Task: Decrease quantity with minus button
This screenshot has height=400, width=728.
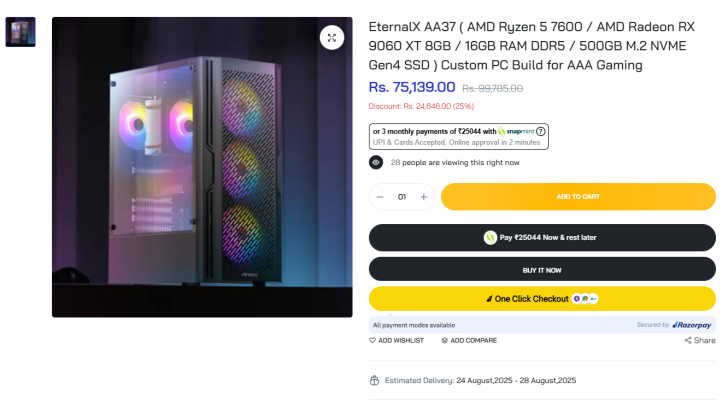Action: (381, 197)
